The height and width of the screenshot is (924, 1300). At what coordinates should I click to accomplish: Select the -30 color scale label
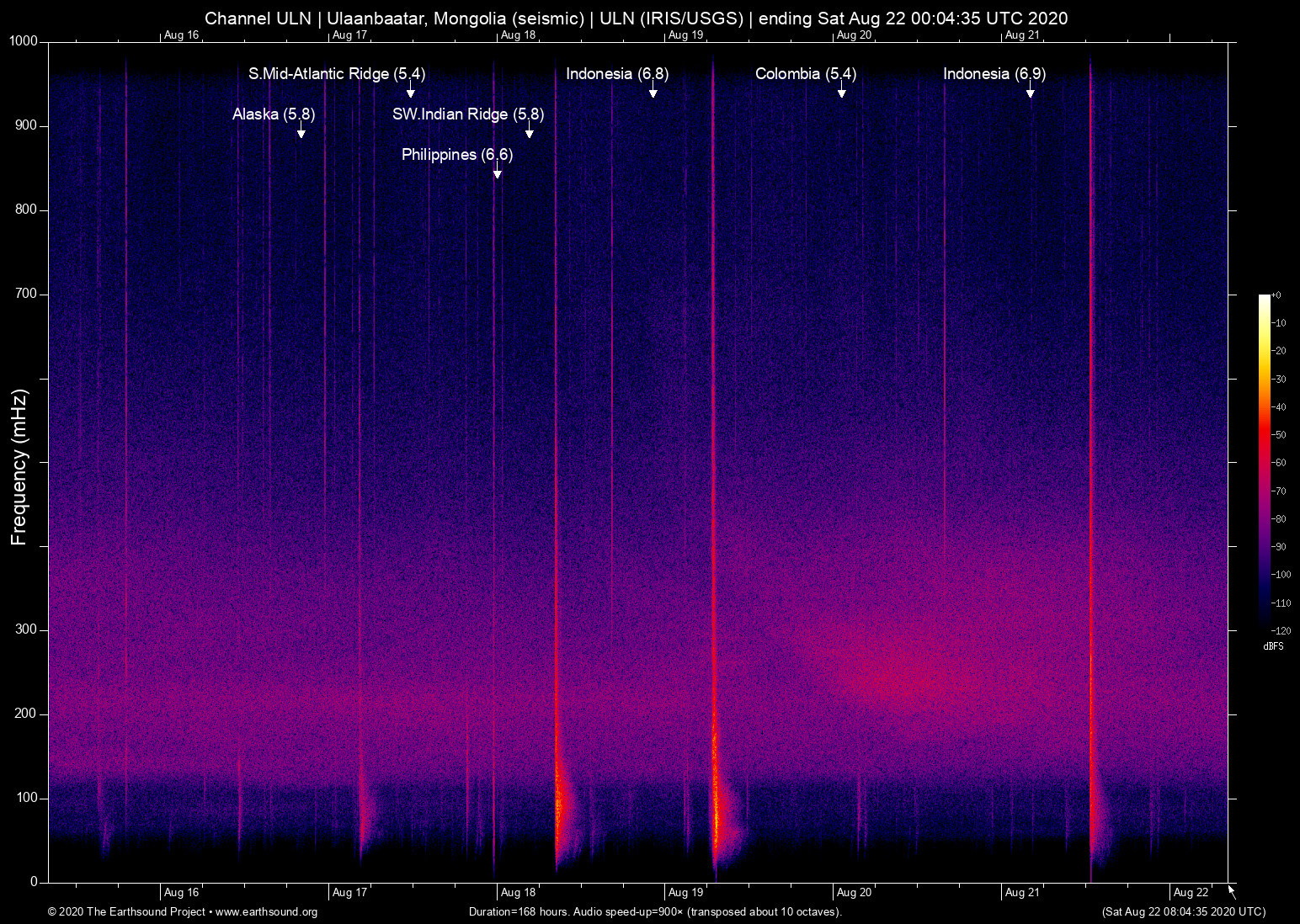tap(1279, 380)
